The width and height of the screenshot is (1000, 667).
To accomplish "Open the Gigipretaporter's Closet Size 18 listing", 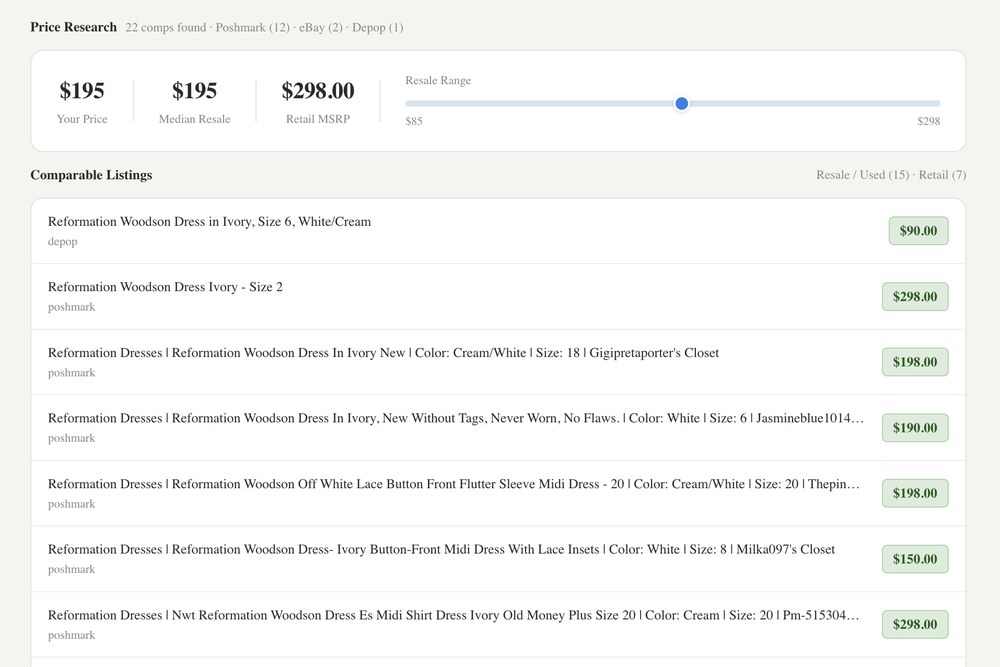I will coord(498,362).
